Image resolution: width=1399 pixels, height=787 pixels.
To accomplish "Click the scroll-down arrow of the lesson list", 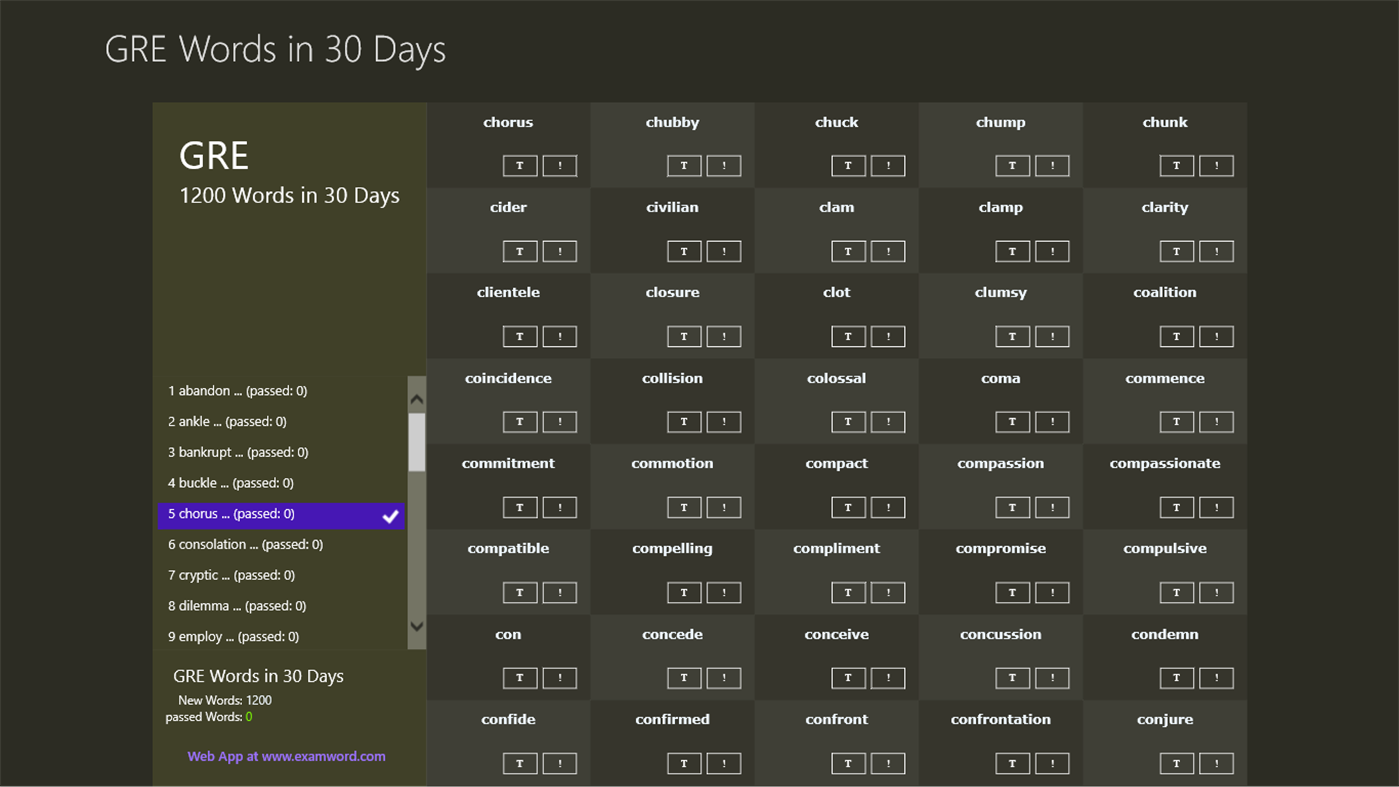I will [x=417, y=626].
